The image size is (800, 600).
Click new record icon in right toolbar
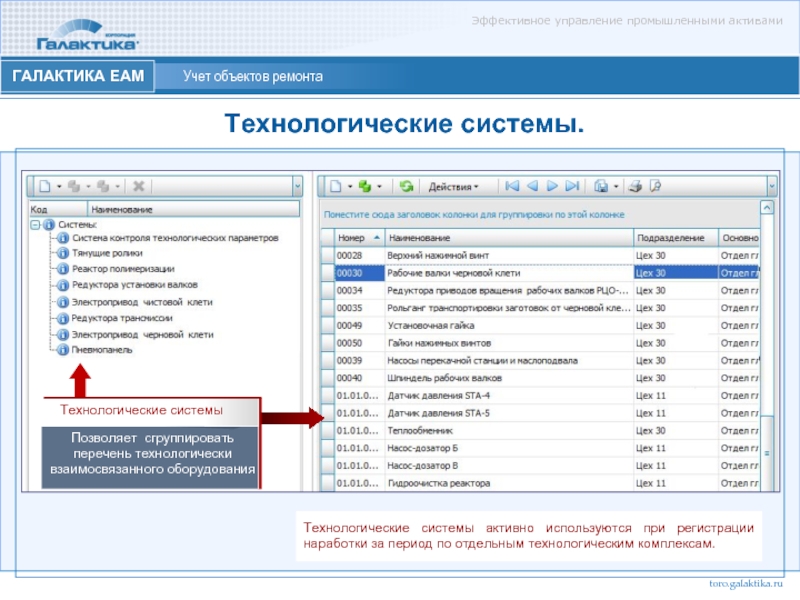pyautogui.click(x=336, y=186)
